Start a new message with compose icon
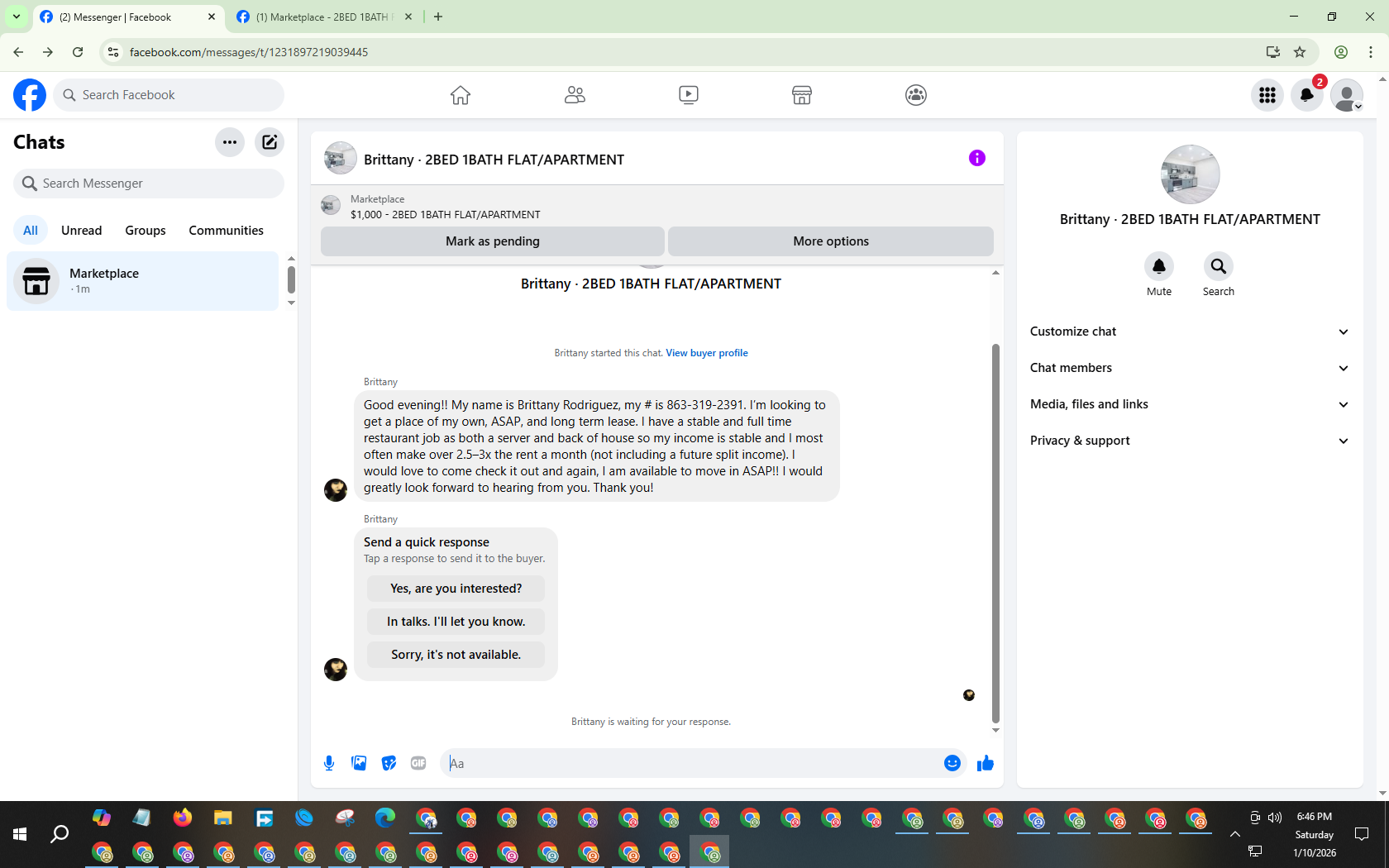 tap(270, 142)
